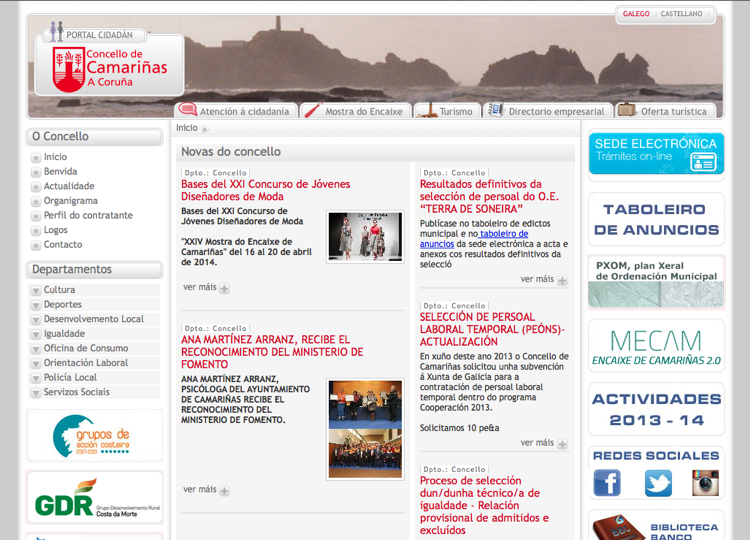Open the Bases del XXI Concurso article title
This screenshot has width=750, height=540.
pyautogui.click(x=265, y=190)
